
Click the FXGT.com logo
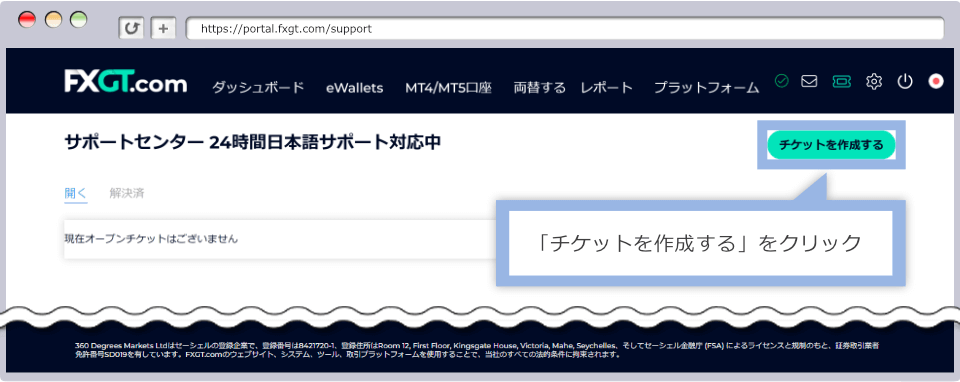pos(126,81)
